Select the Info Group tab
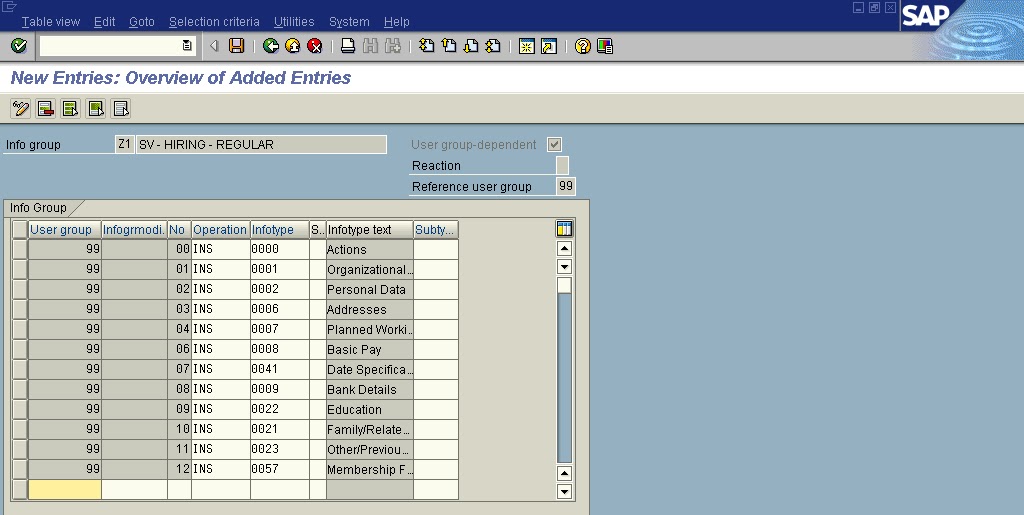 point(39,208)
